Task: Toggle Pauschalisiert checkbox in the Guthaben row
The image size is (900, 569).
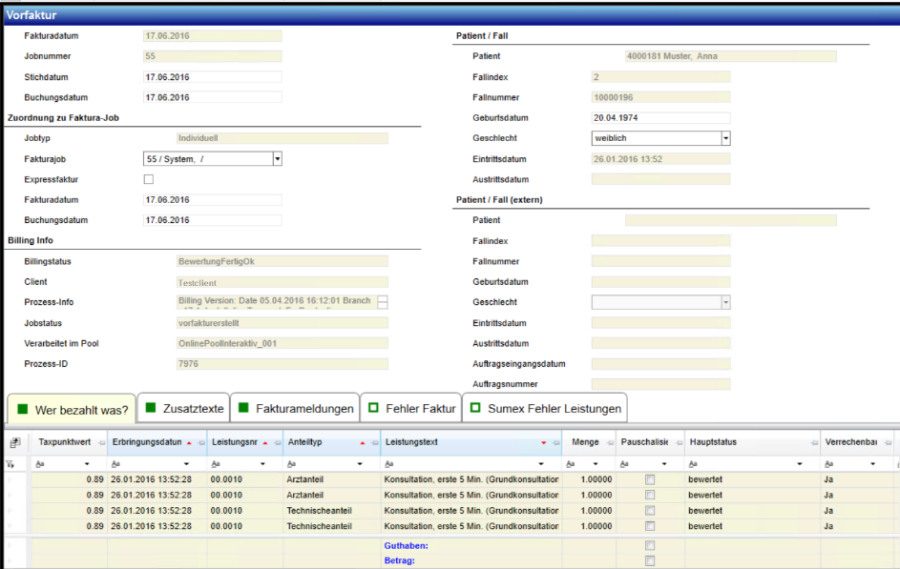Action: pos(650,546)
